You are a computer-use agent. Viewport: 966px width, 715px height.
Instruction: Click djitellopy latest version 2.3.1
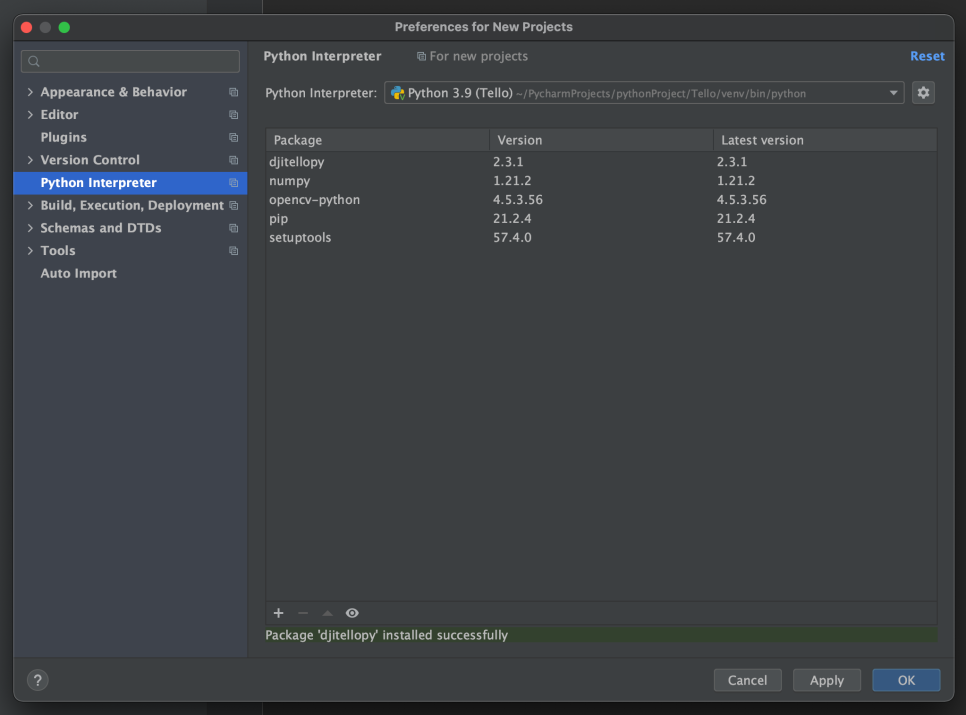coord(732,162)
